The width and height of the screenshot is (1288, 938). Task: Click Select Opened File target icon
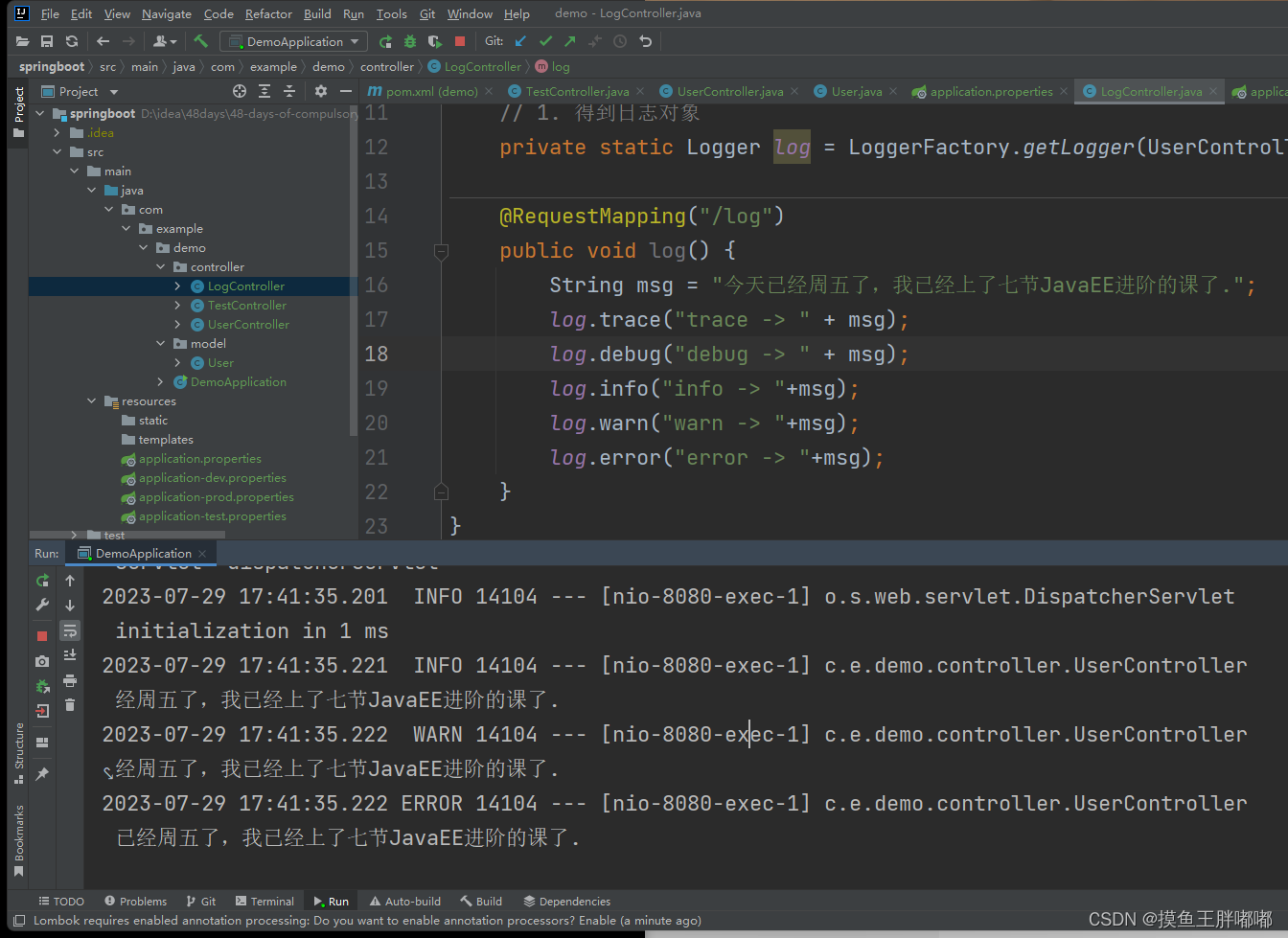click(240, 91)
